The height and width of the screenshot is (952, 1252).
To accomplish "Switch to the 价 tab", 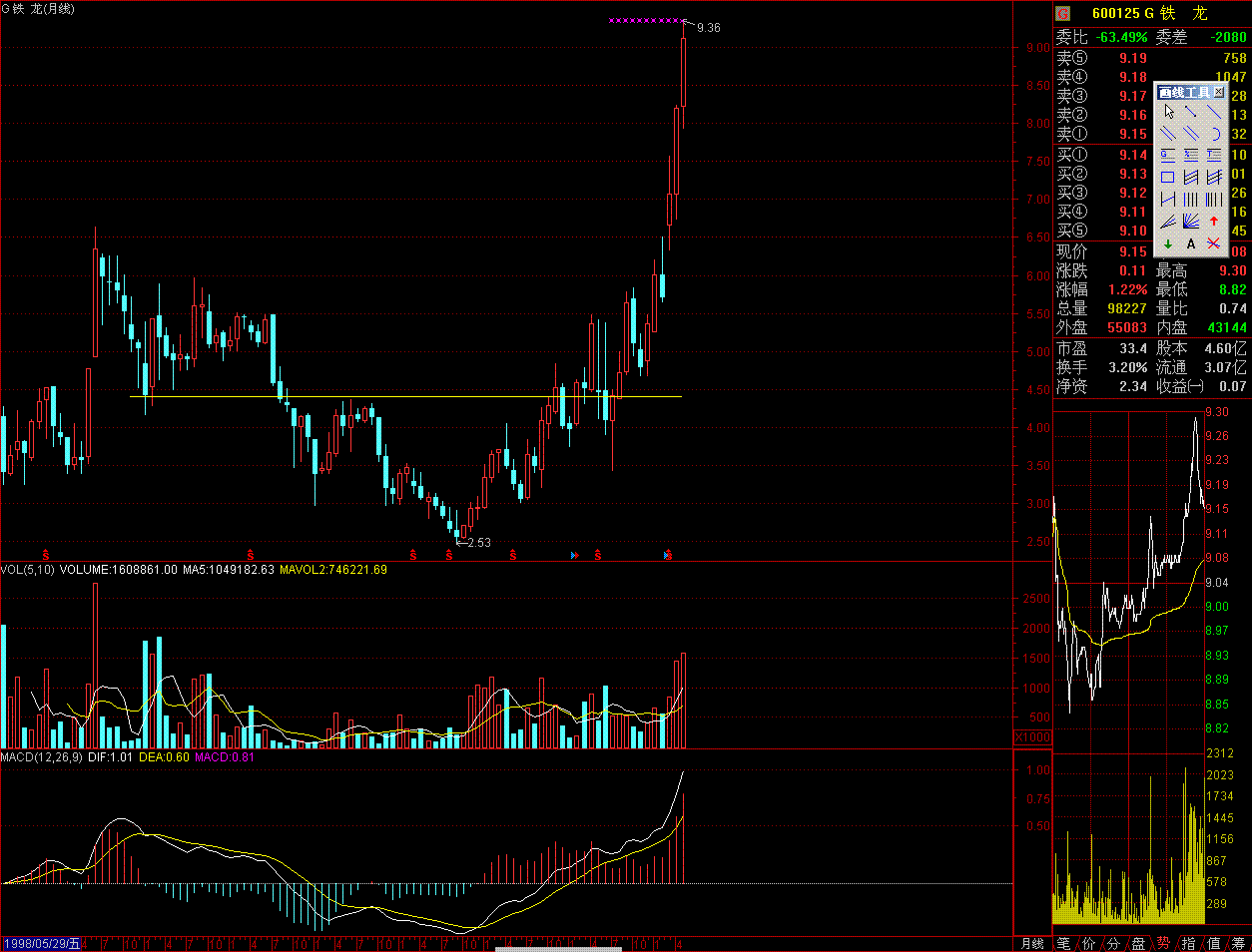I will point(1088,943).
